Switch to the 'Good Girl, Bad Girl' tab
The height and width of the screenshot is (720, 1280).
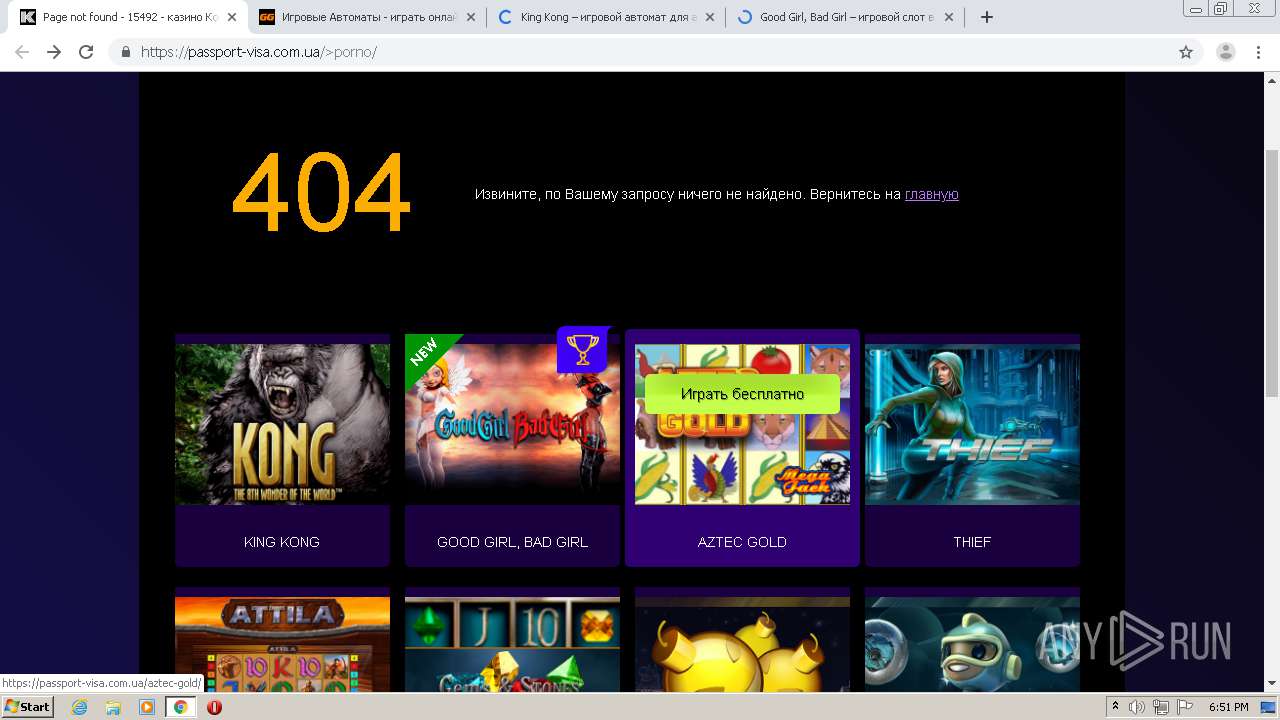tap(844, 17)
